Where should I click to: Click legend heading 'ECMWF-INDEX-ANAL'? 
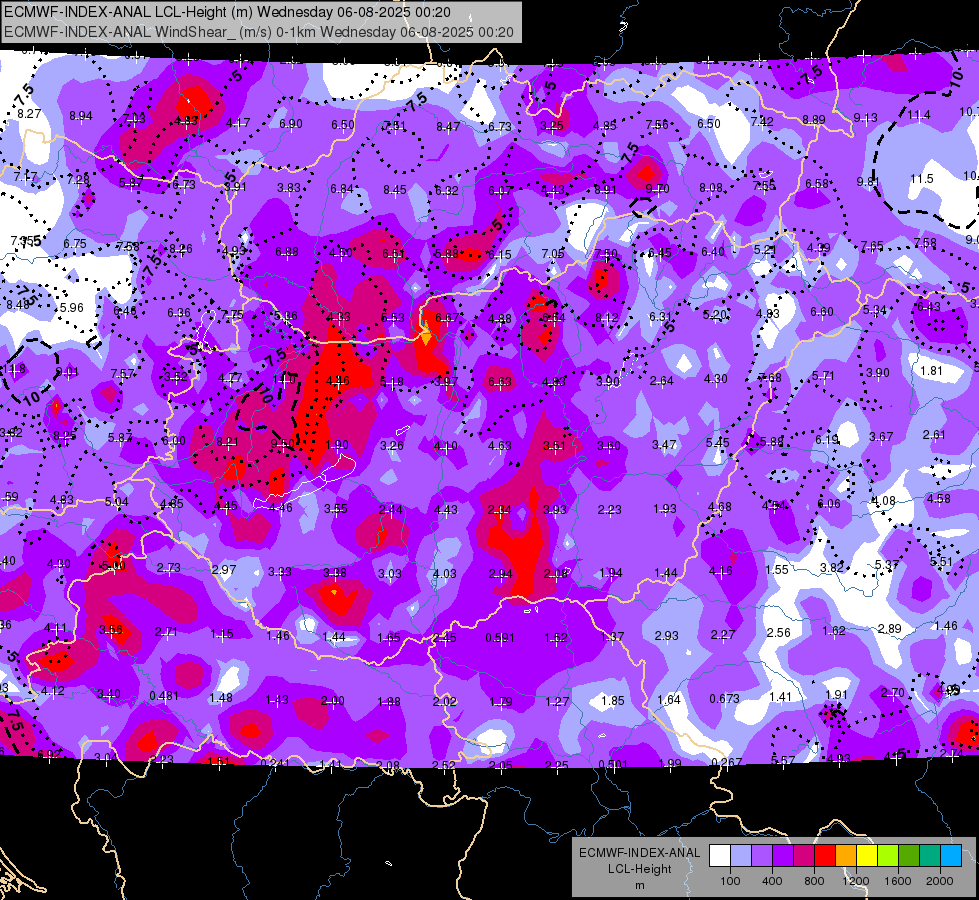tap(639, 853)
